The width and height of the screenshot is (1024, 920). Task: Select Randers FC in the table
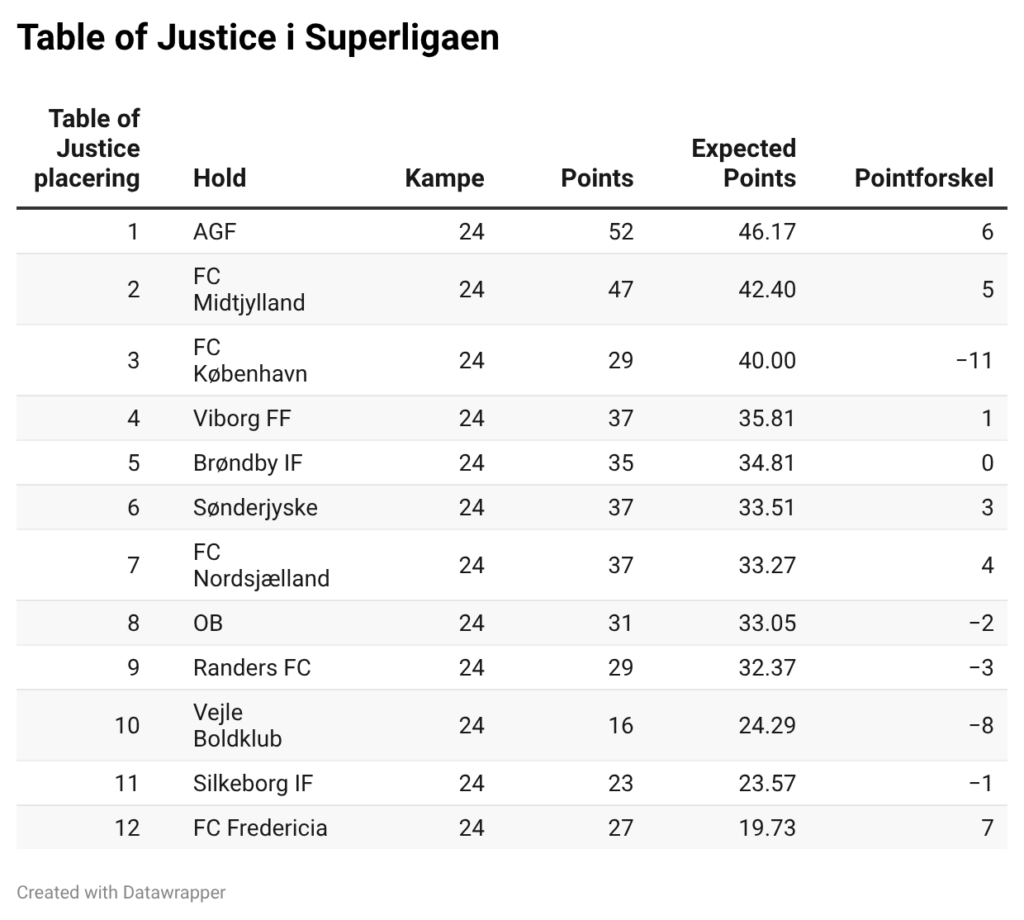coord(252,668)
